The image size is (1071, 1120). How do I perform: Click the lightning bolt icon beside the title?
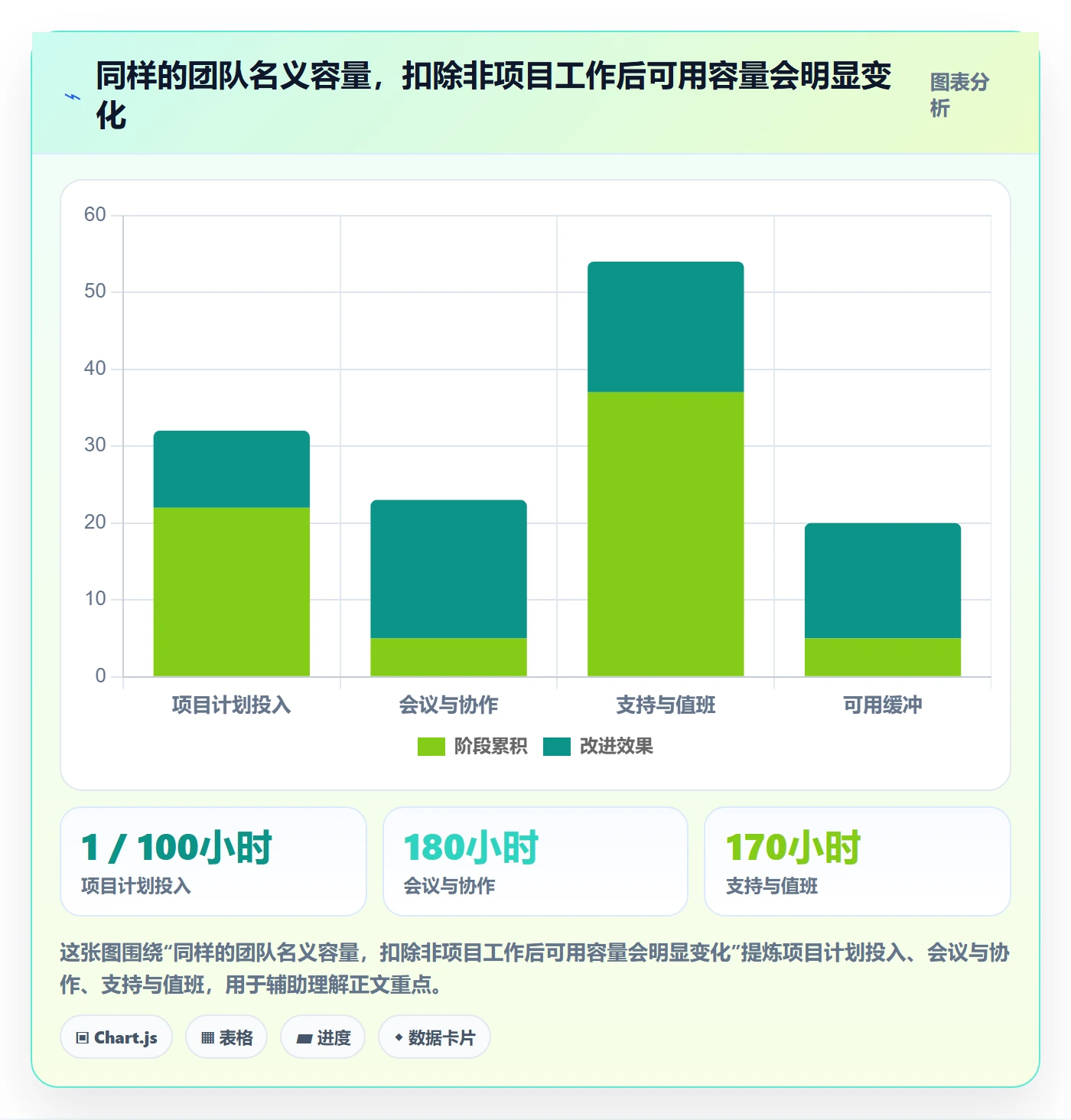[x=73, y=97]
